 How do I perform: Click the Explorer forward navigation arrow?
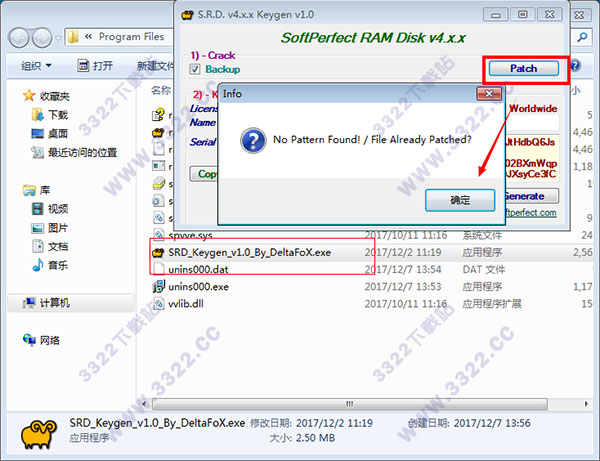pyautogui.click(x=42, y=37)
